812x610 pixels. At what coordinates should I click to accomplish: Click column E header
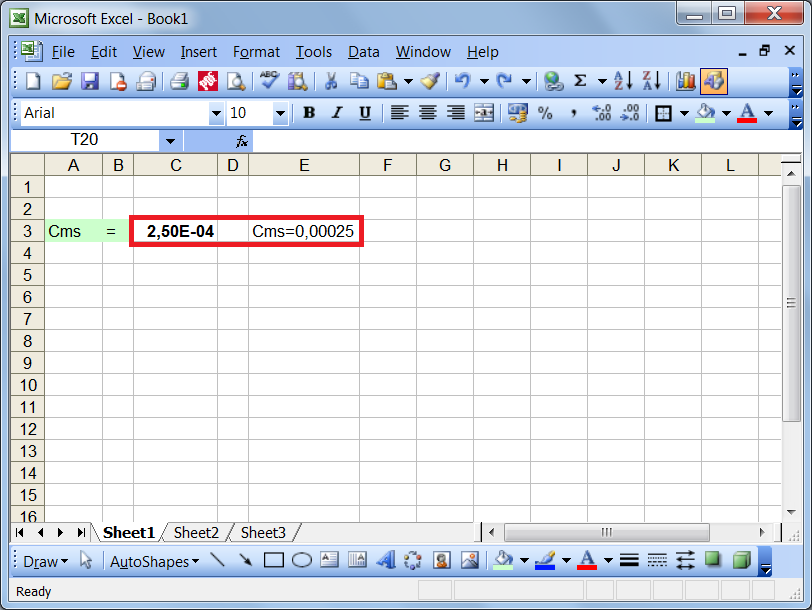[x=304, y=165]
